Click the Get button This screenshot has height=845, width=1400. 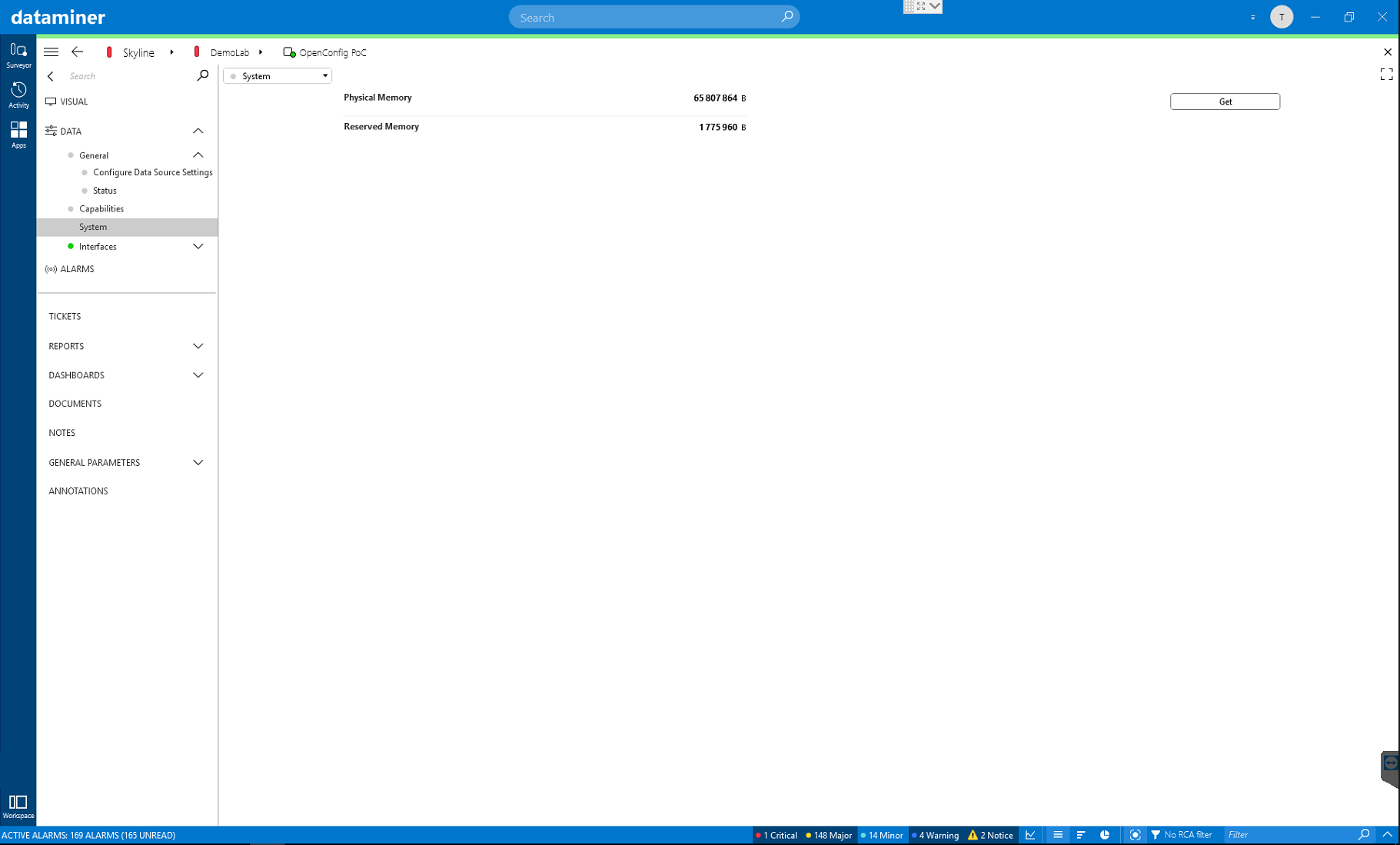tap(1225, 101)
